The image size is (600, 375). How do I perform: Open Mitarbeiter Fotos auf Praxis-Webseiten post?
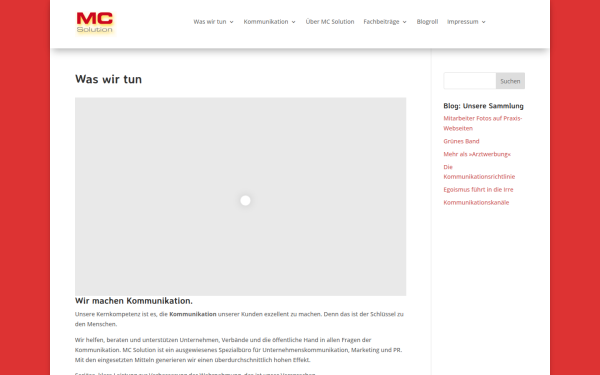[483, 123]
